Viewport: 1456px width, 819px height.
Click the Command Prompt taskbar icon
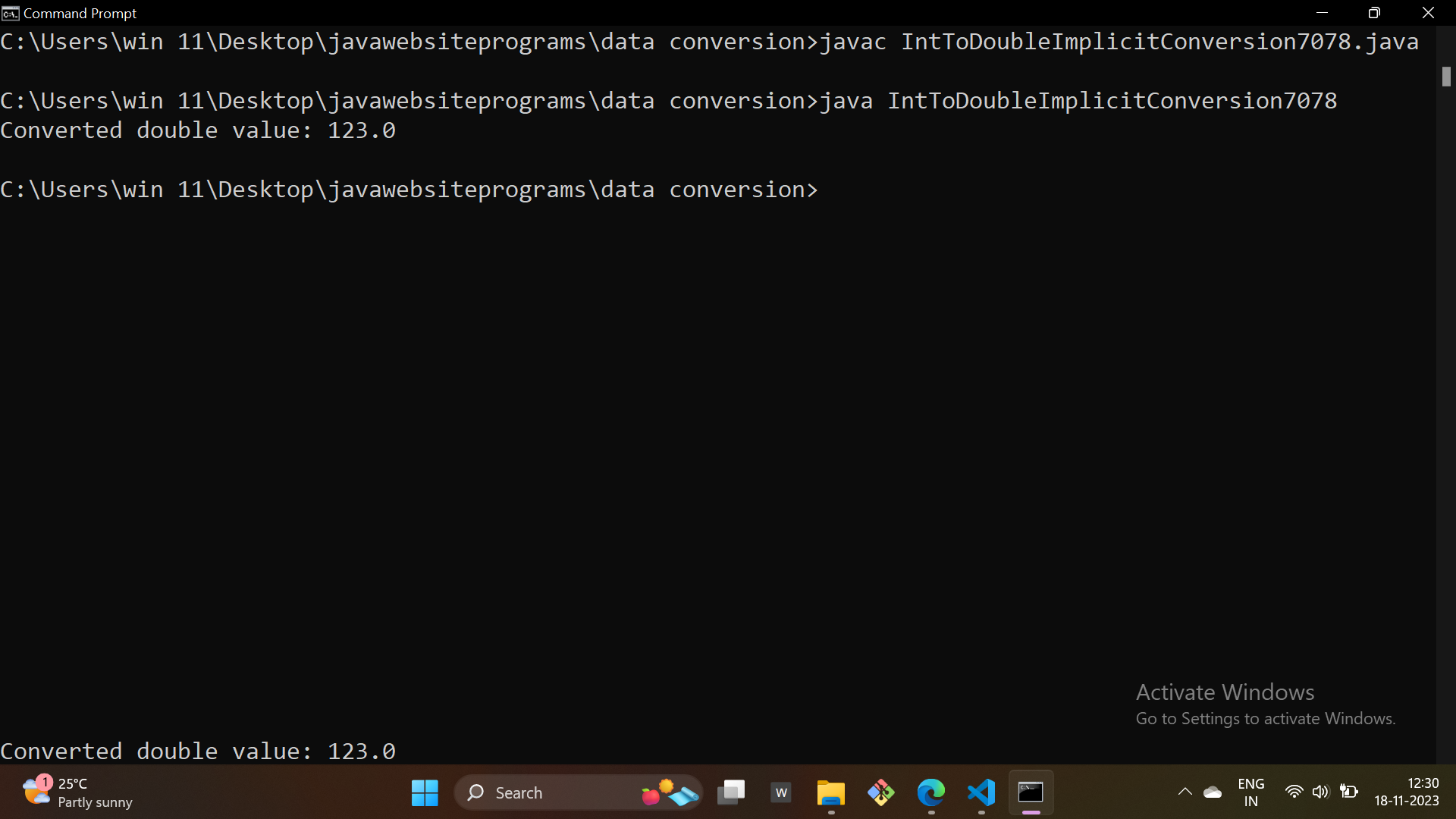point(1031,792)
